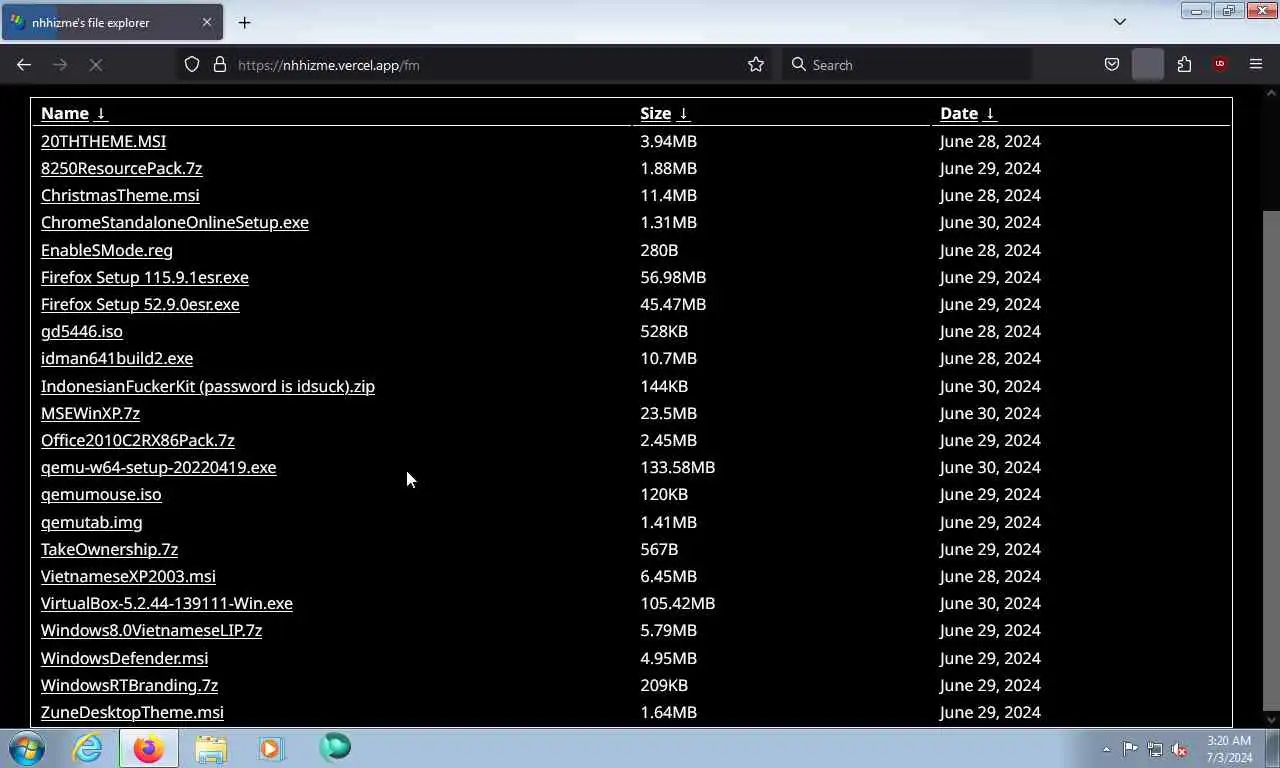Open the ChristmasTheme.msi link
Viewport: 1280px width, 768px height.
[120, 195]
